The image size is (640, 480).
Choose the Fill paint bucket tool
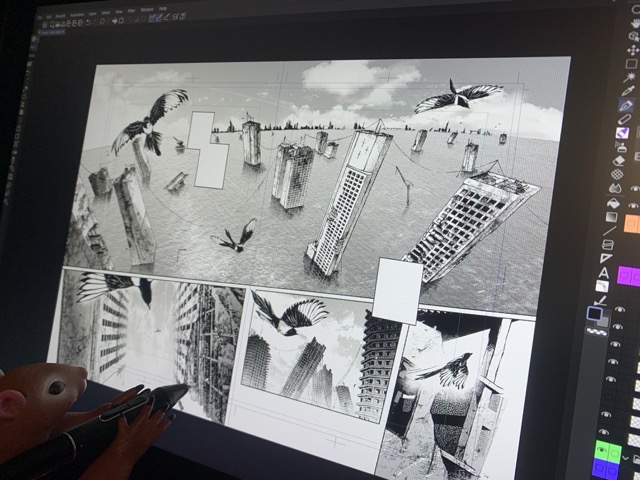coord(616,187)
